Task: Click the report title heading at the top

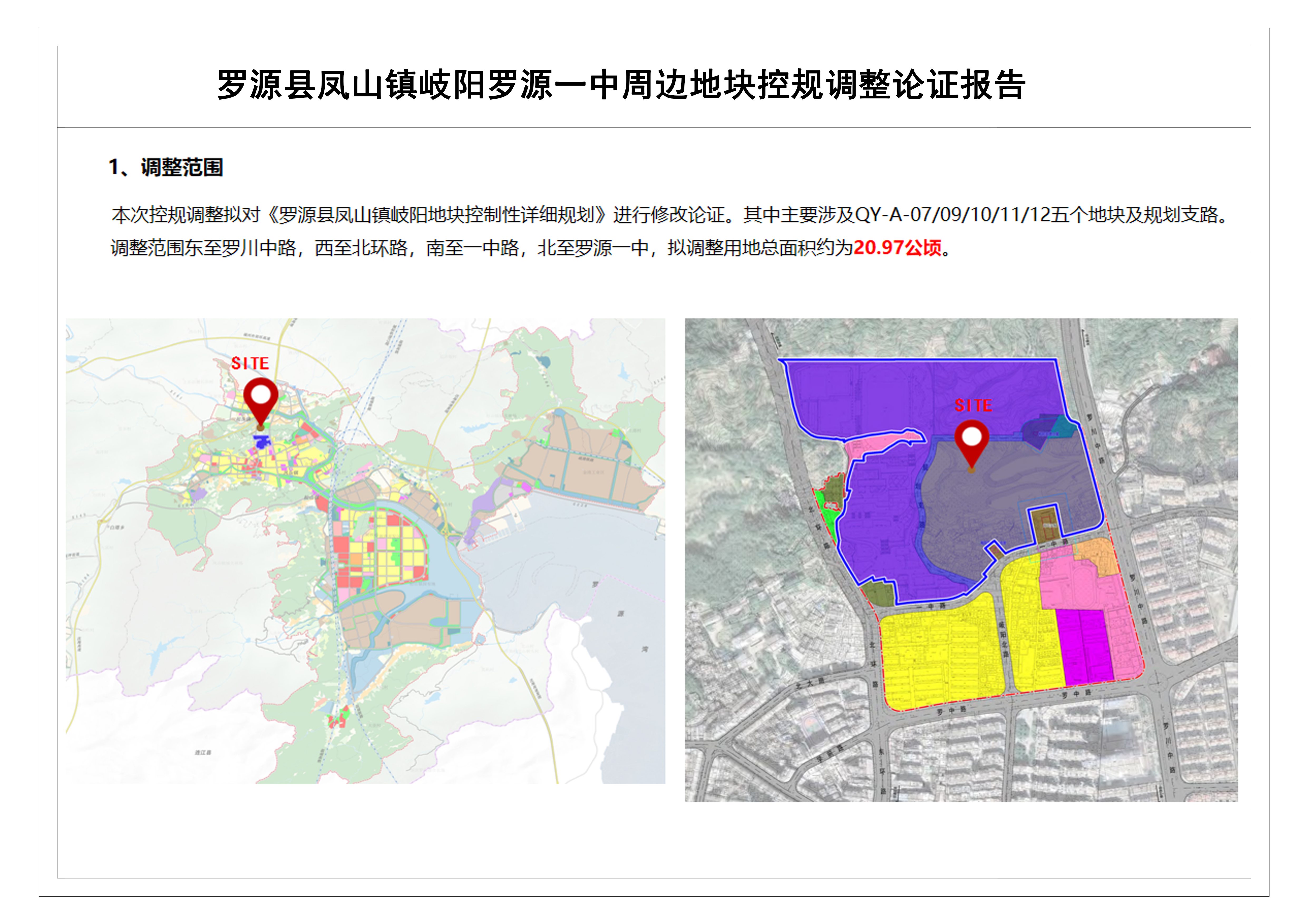Action: (x=621, y=85)
